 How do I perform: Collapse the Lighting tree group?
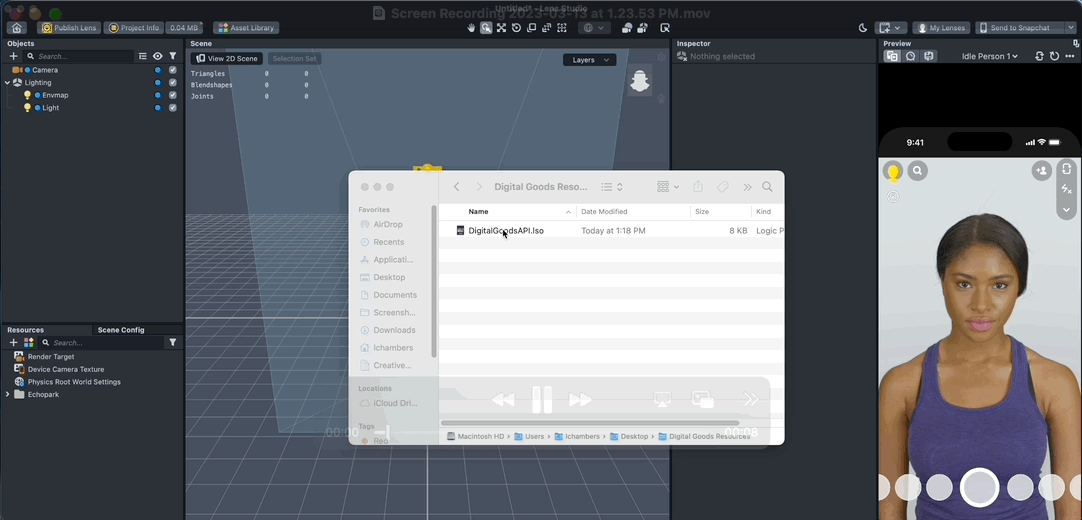click(8, 83)
